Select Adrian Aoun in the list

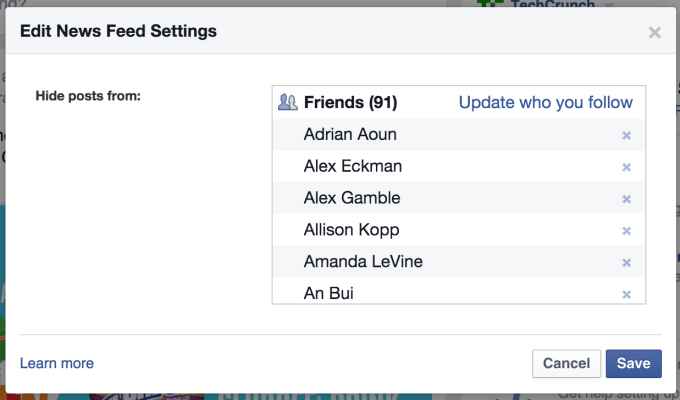click(352, 135)
